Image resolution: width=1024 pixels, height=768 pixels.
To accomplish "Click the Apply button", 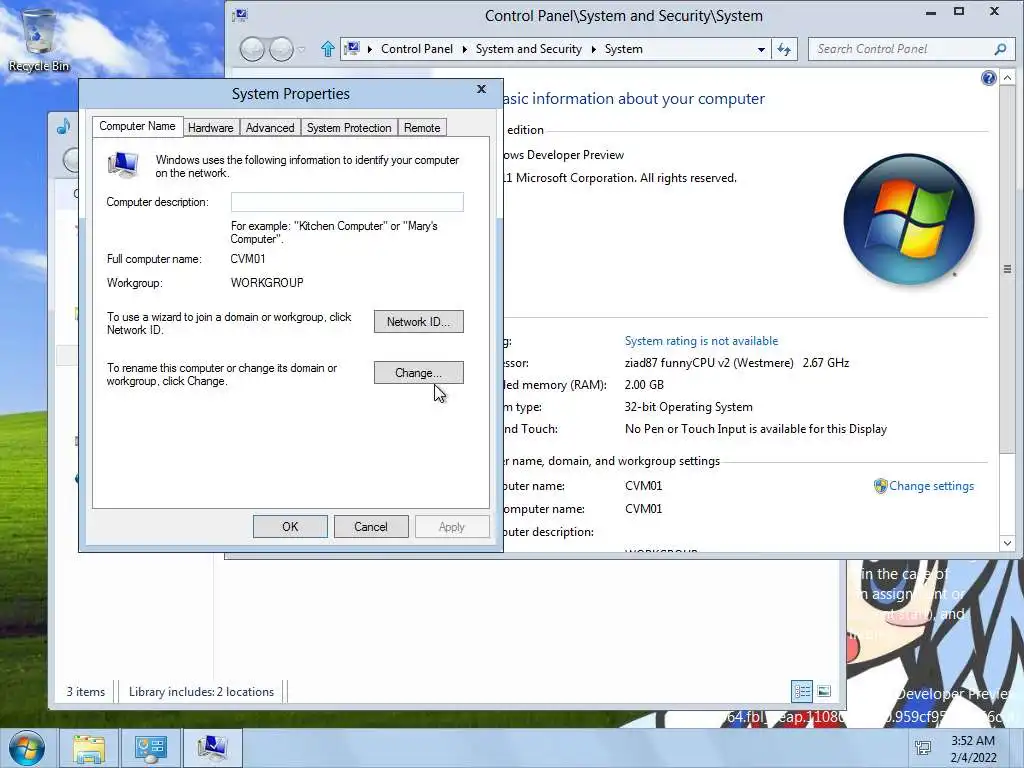I will [x=452, y=527].
